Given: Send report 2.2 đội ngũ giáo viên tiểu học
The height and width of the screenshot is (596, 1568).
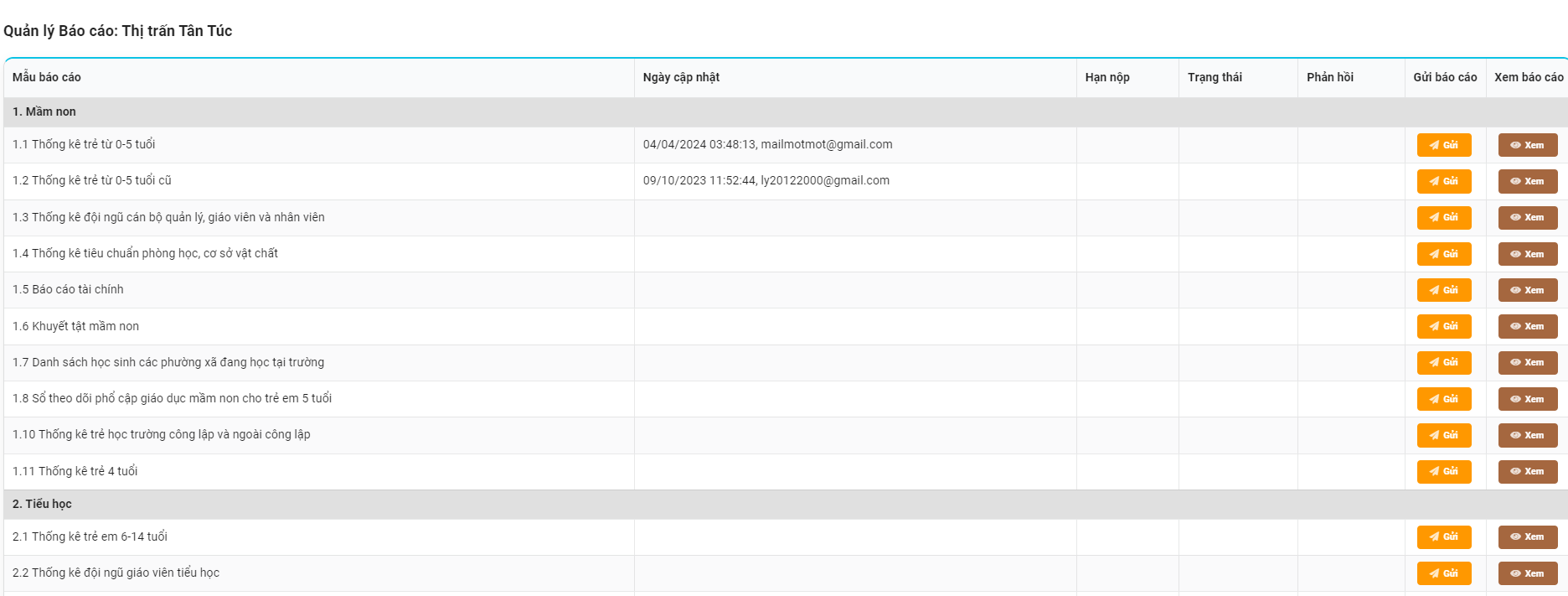Looking at the screenshot, I should coord(1443,573).
